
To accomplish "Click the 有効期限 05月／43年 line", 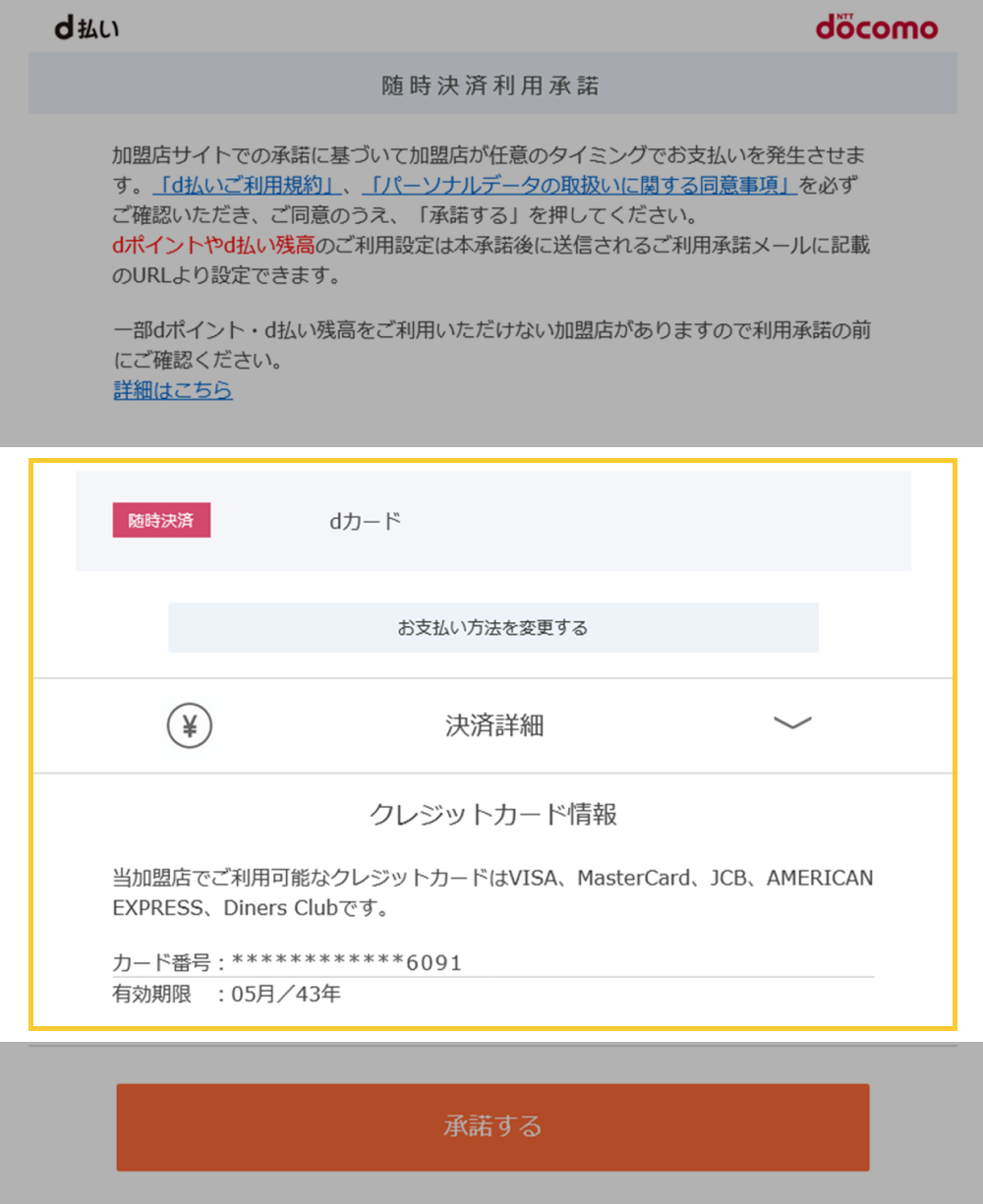I will click(227, 994).
